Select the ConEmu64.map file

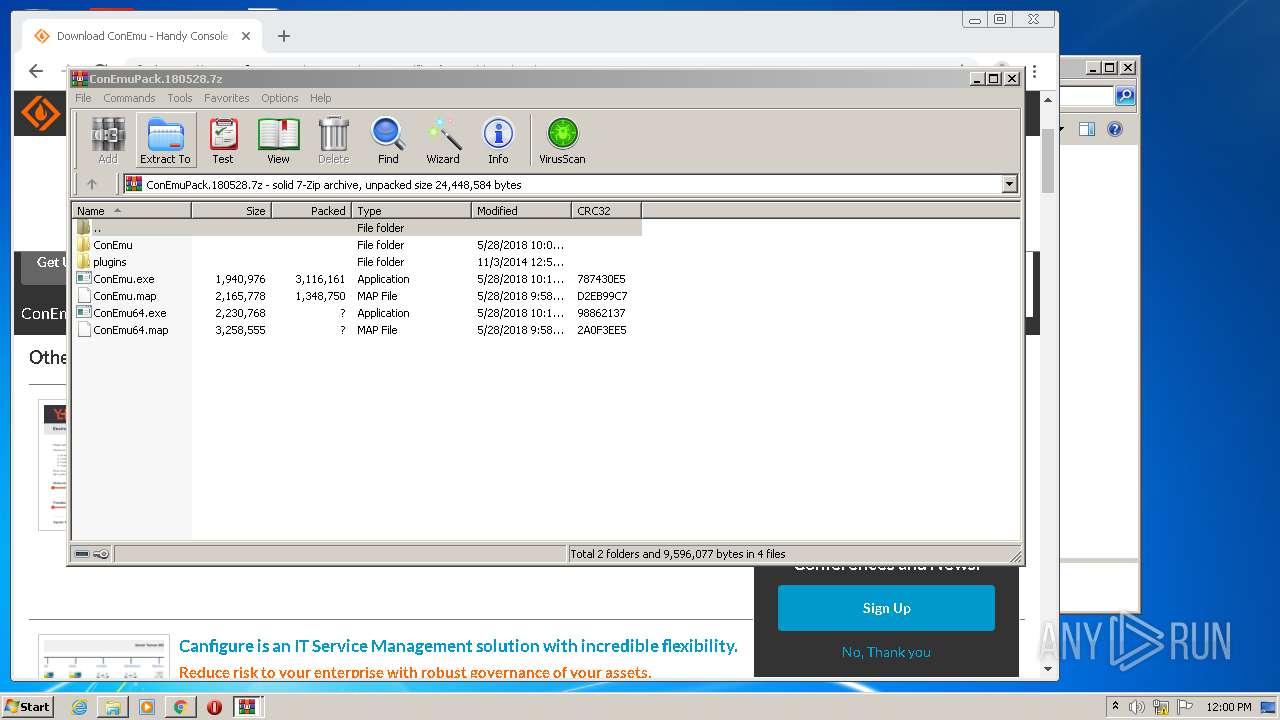pyautogui.click(x=356, y=330)
